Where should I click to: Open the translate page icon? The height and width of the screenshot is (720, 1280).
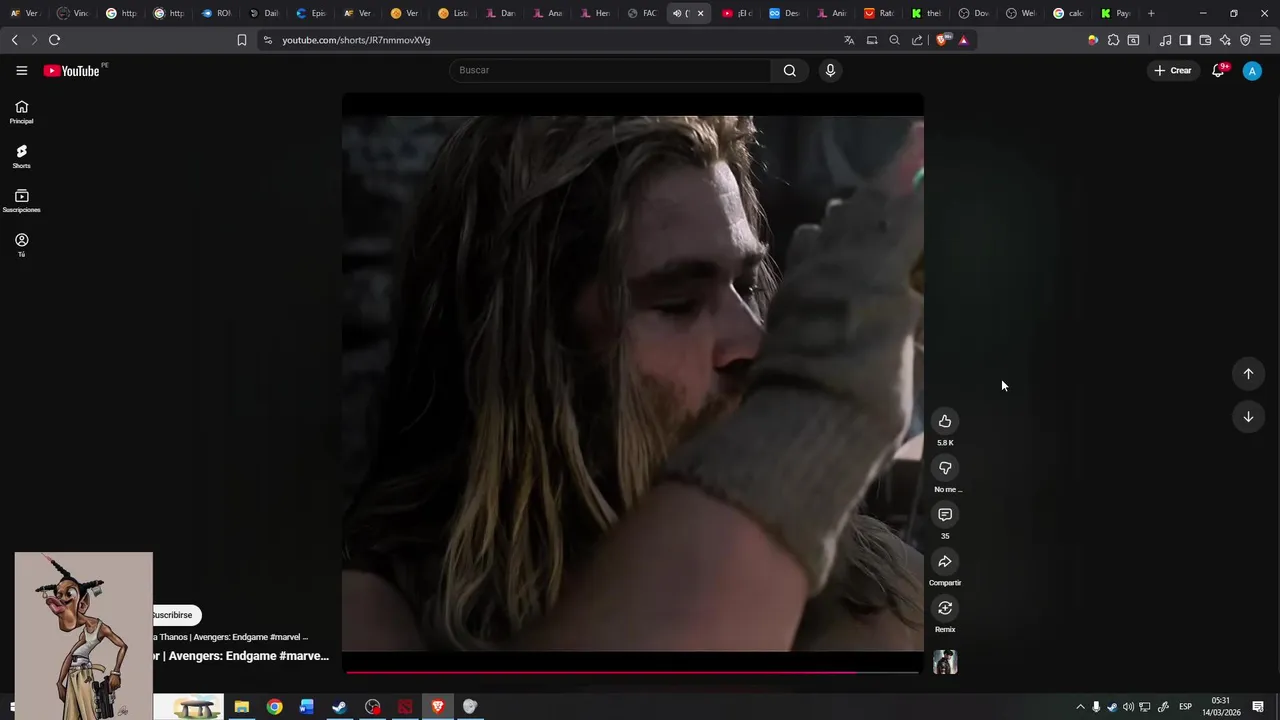(849, 40)
